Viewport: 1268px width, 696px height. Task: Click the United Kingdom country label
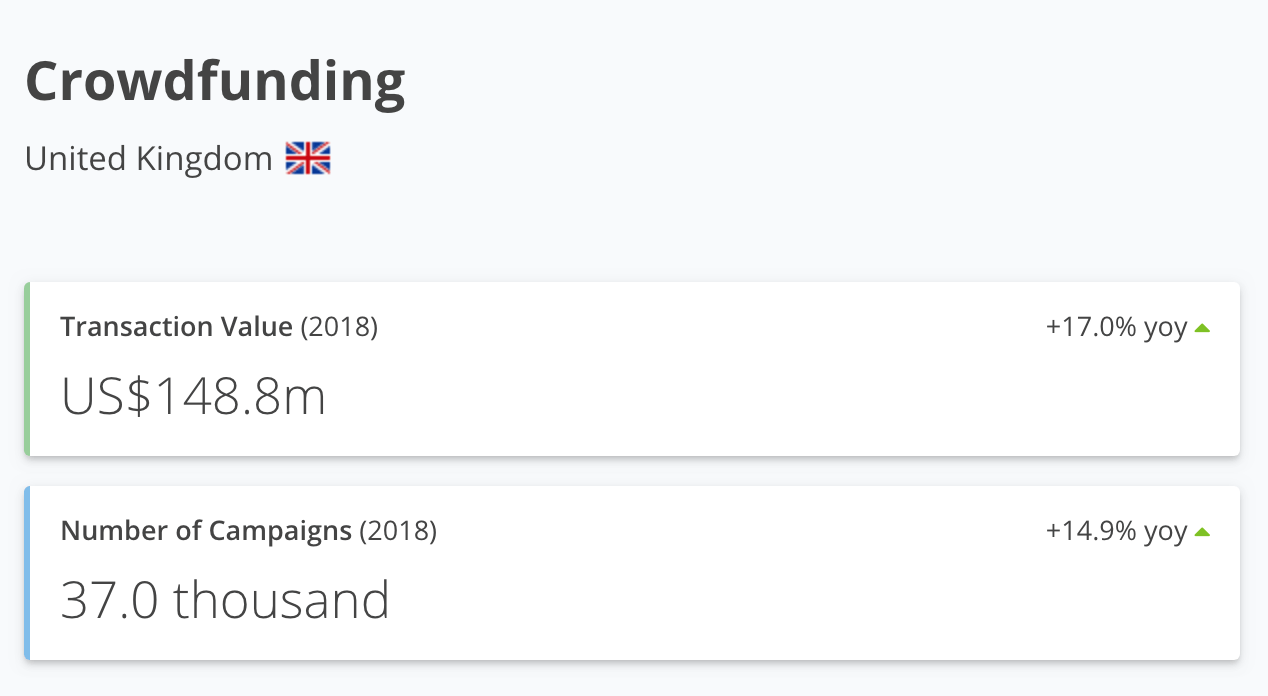148,158
